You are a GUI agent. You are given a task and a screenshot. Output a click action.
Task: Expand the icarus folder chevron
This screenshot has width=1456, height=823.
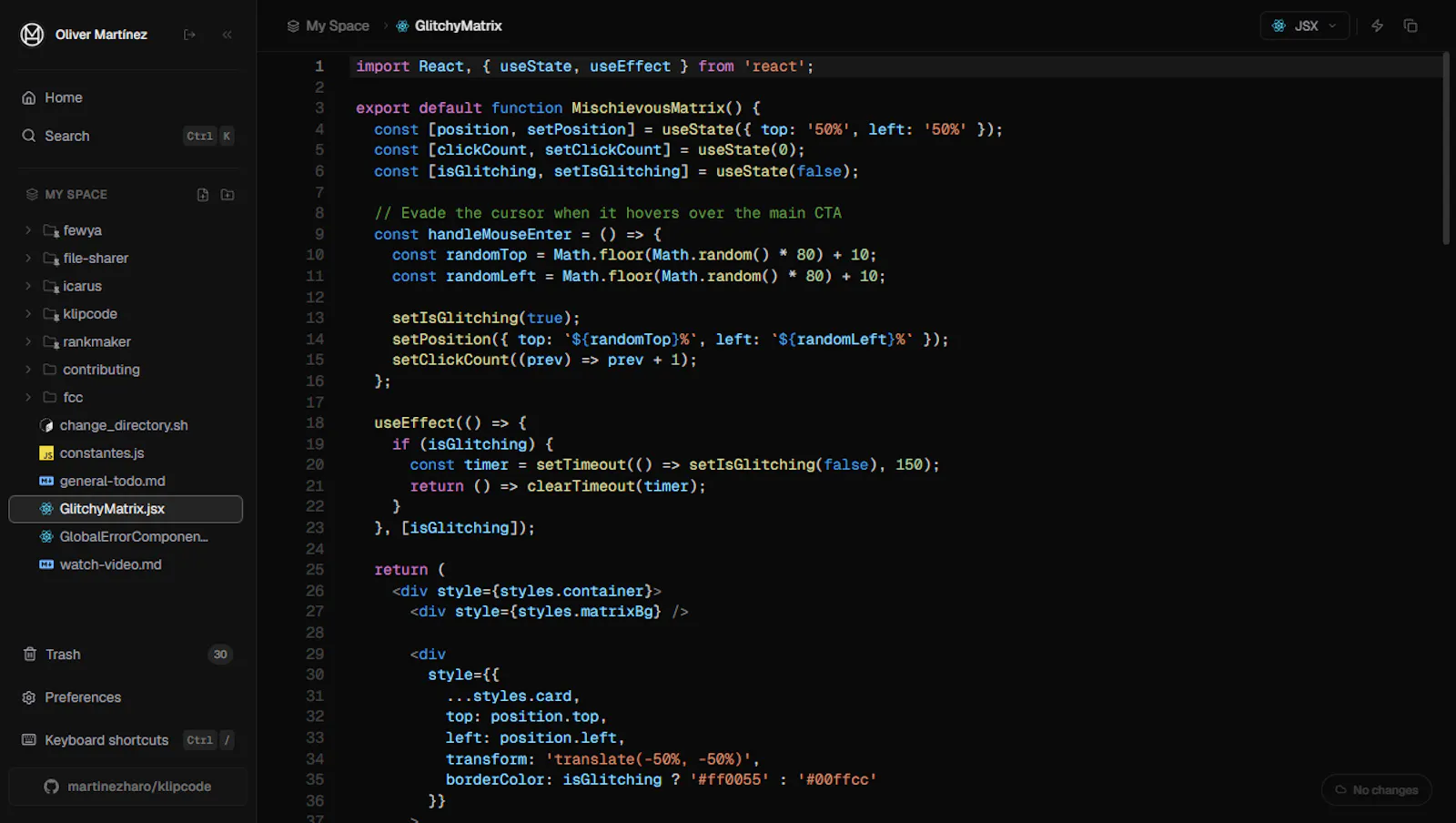28,286
